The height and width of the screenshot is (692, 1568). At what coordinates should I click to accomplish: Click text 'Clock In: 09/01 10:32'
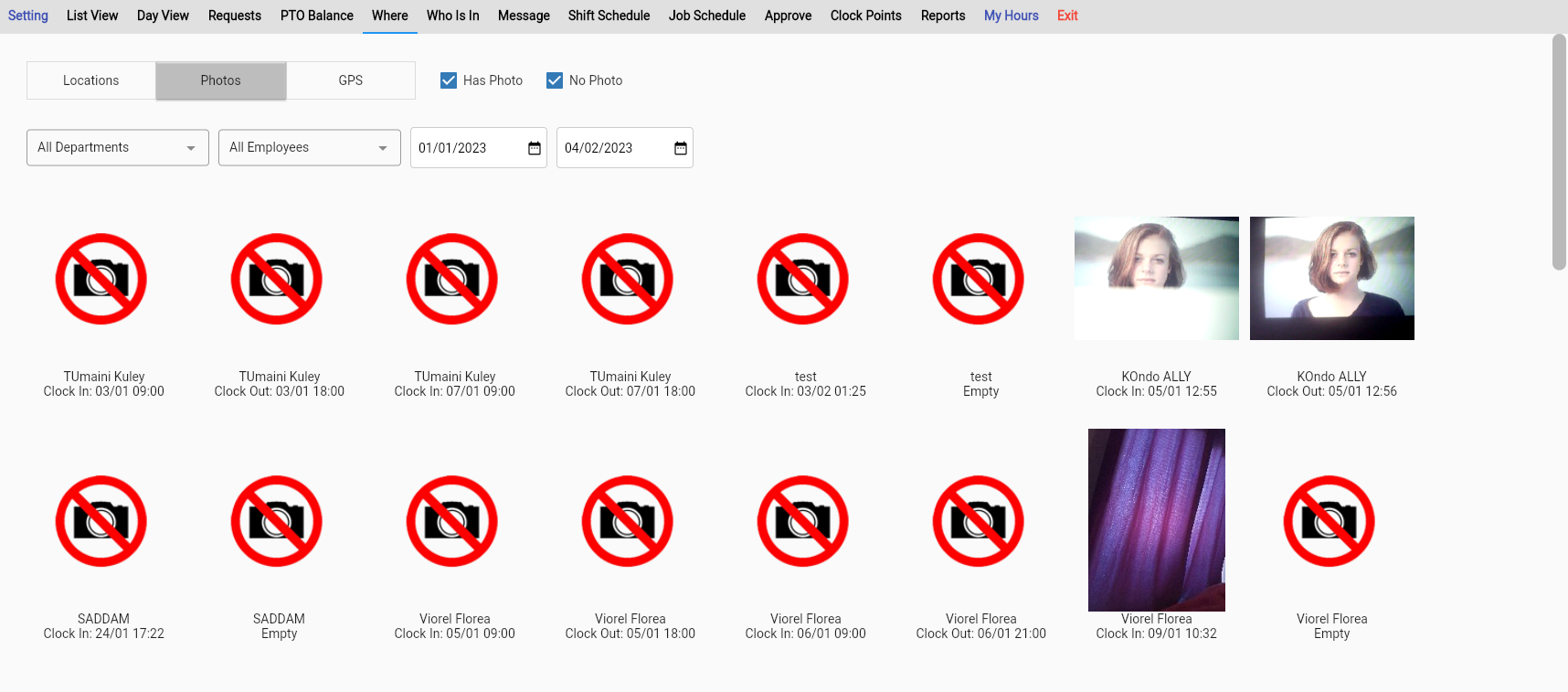[1157, 633]
